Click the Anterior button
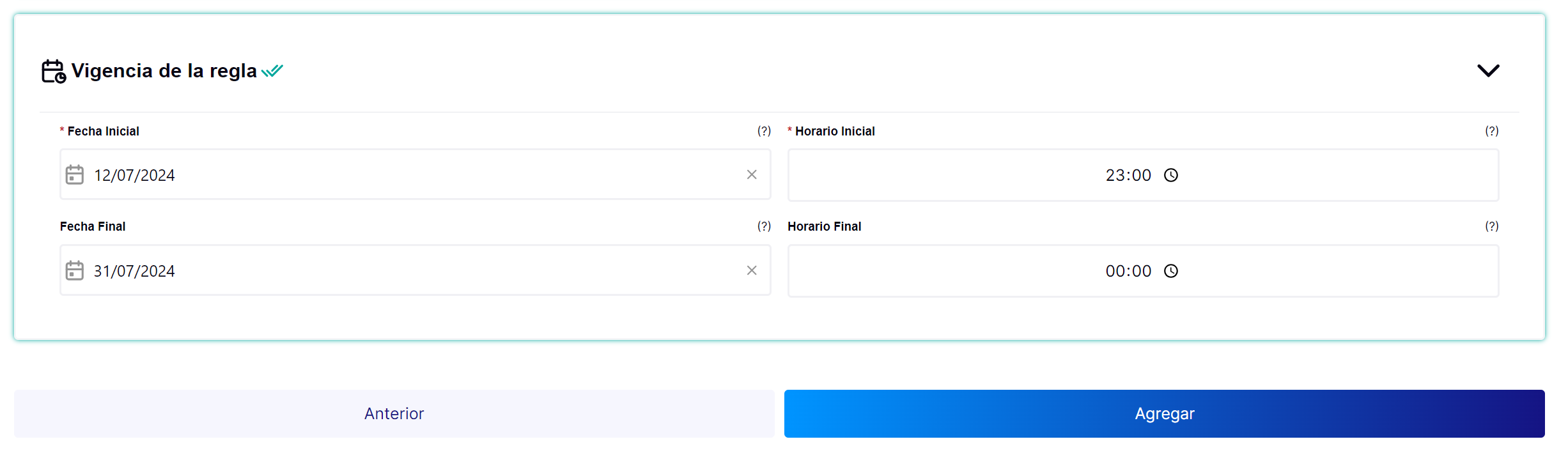This screenshot has height=469, width=1568. point(394,413)
